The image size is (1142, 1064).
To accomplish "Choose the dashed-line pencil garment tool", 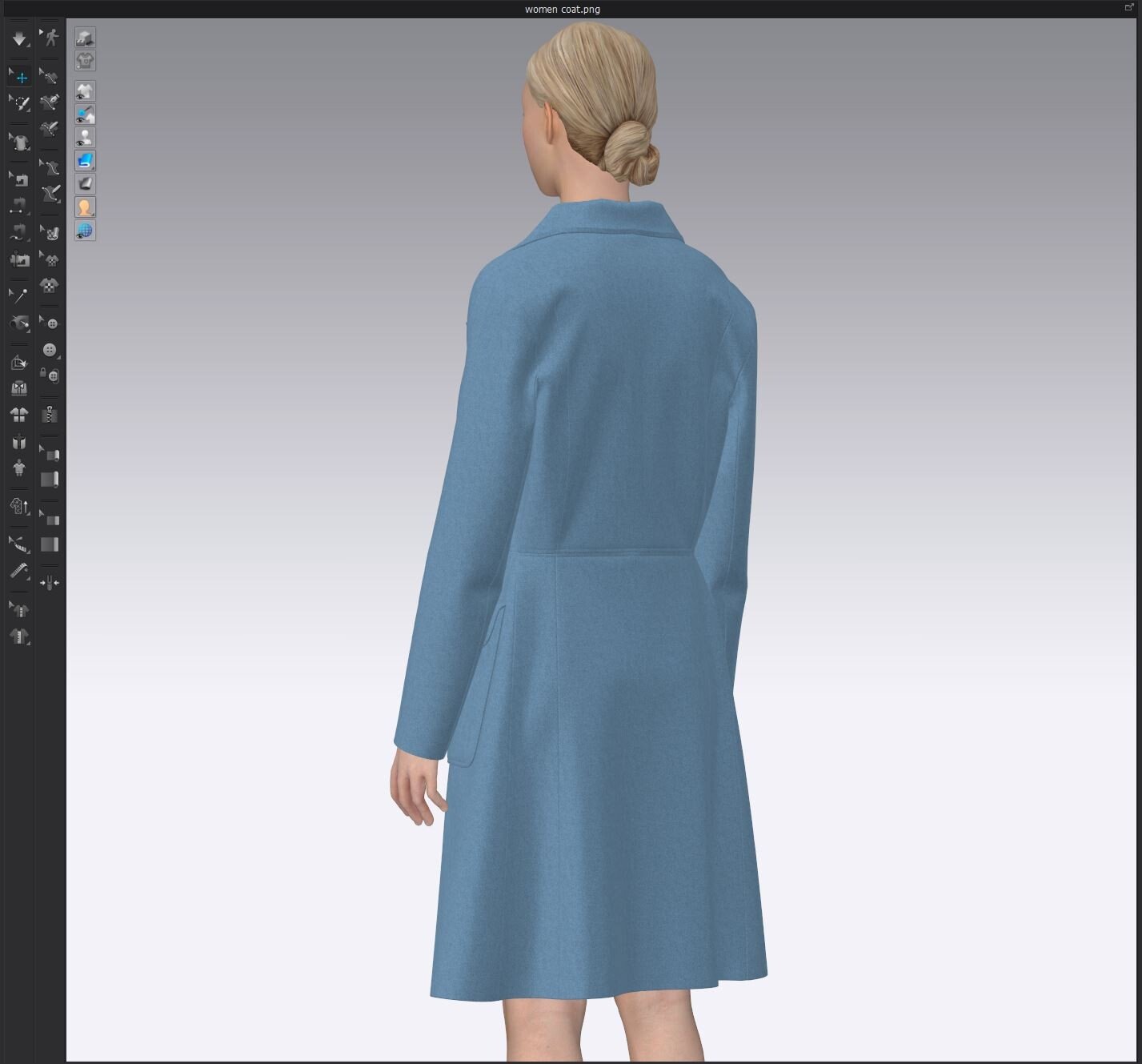I will click(50, 128).
